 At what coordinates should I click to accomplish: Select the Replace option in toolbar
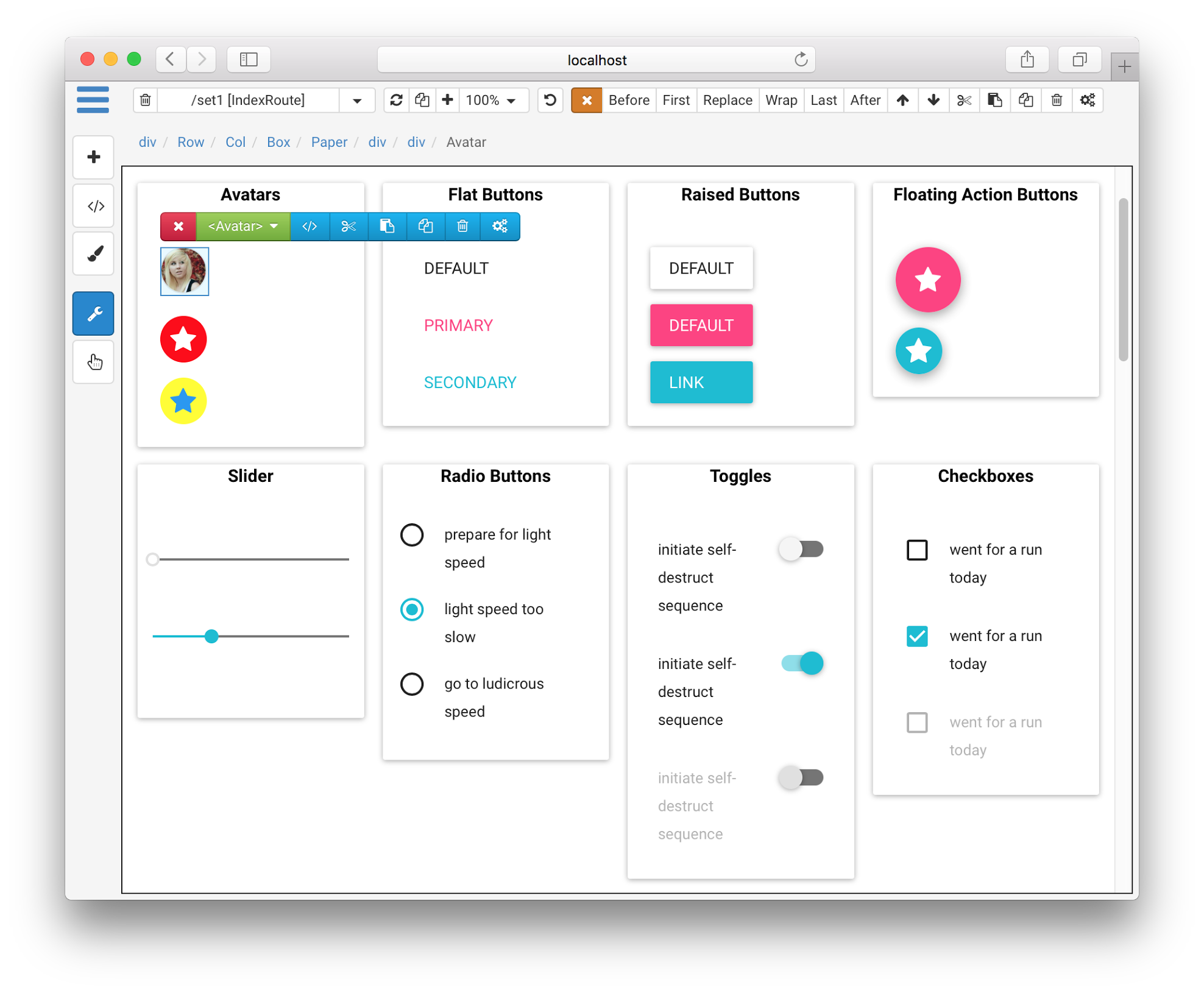728,101
